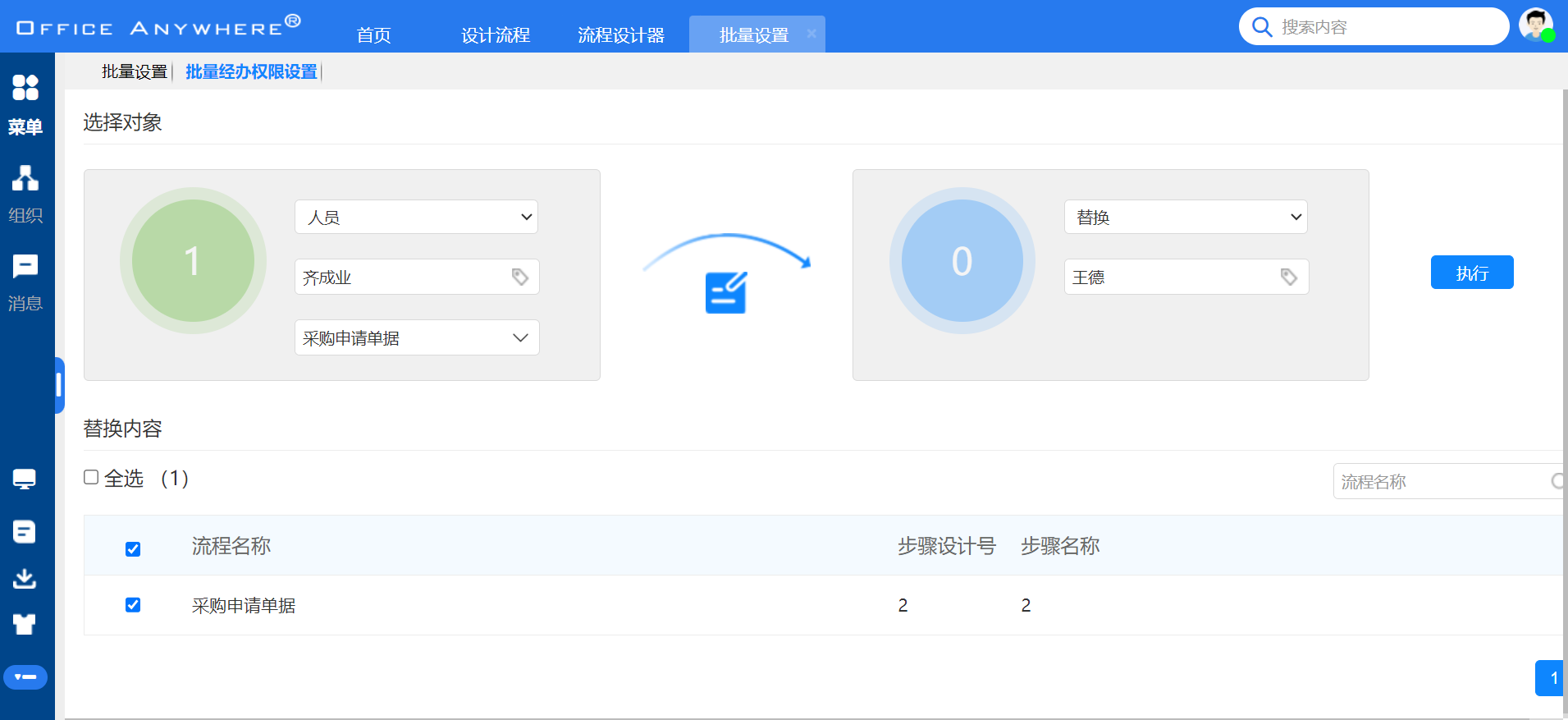Open the 批量经办权限设置 sub-tab
The image size is (1568, 720).
(251, 71)
